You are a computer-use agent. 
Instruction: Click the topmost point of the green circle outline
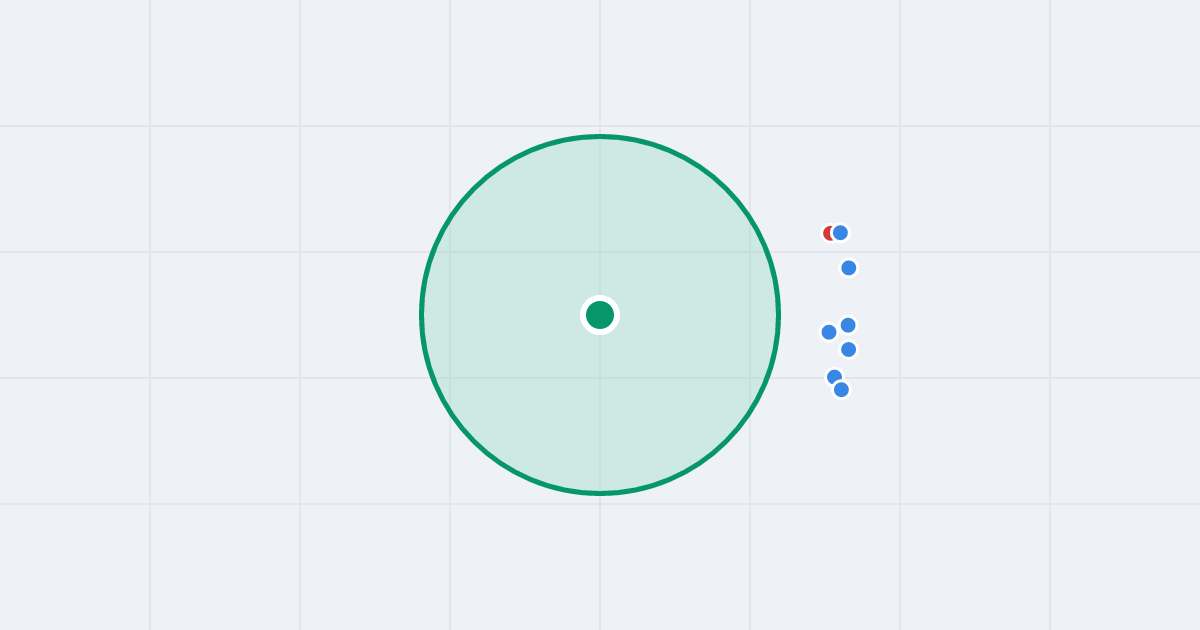pos(600,136)
